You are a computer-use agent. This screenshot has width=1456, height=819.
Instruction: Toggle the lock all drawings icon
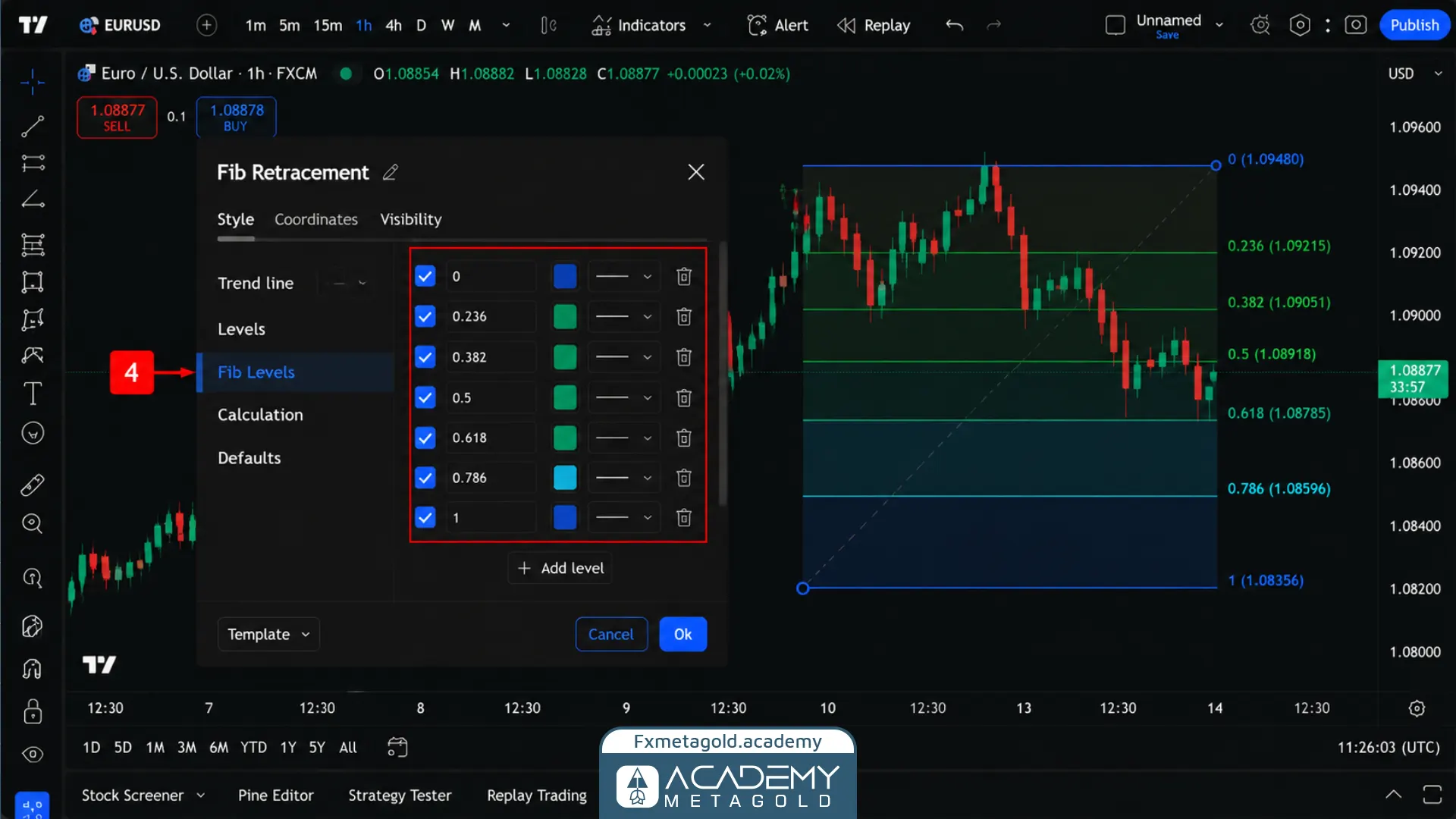coord(33,711)
